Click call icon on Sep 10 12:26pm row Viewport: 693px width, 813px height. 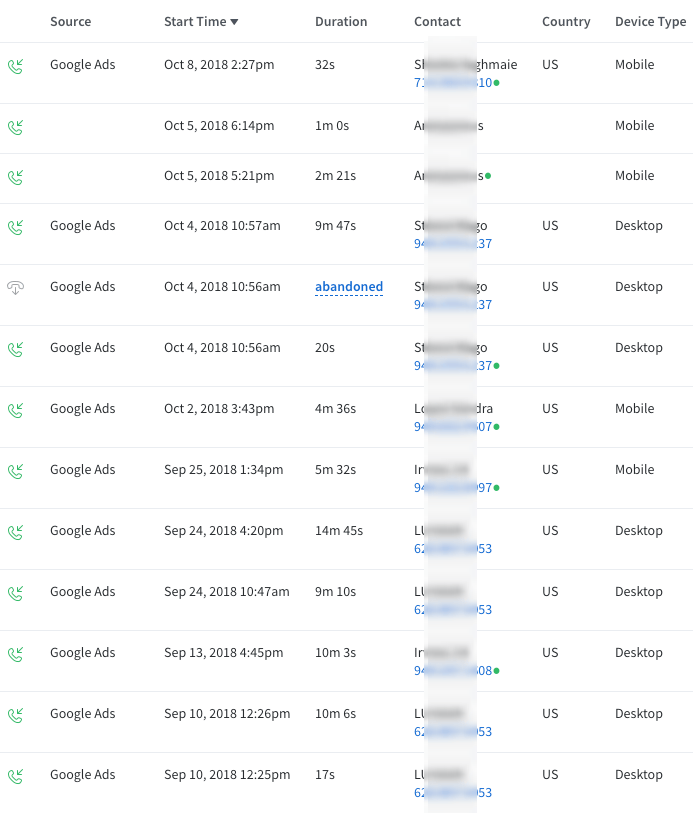[x=16, y=715]
